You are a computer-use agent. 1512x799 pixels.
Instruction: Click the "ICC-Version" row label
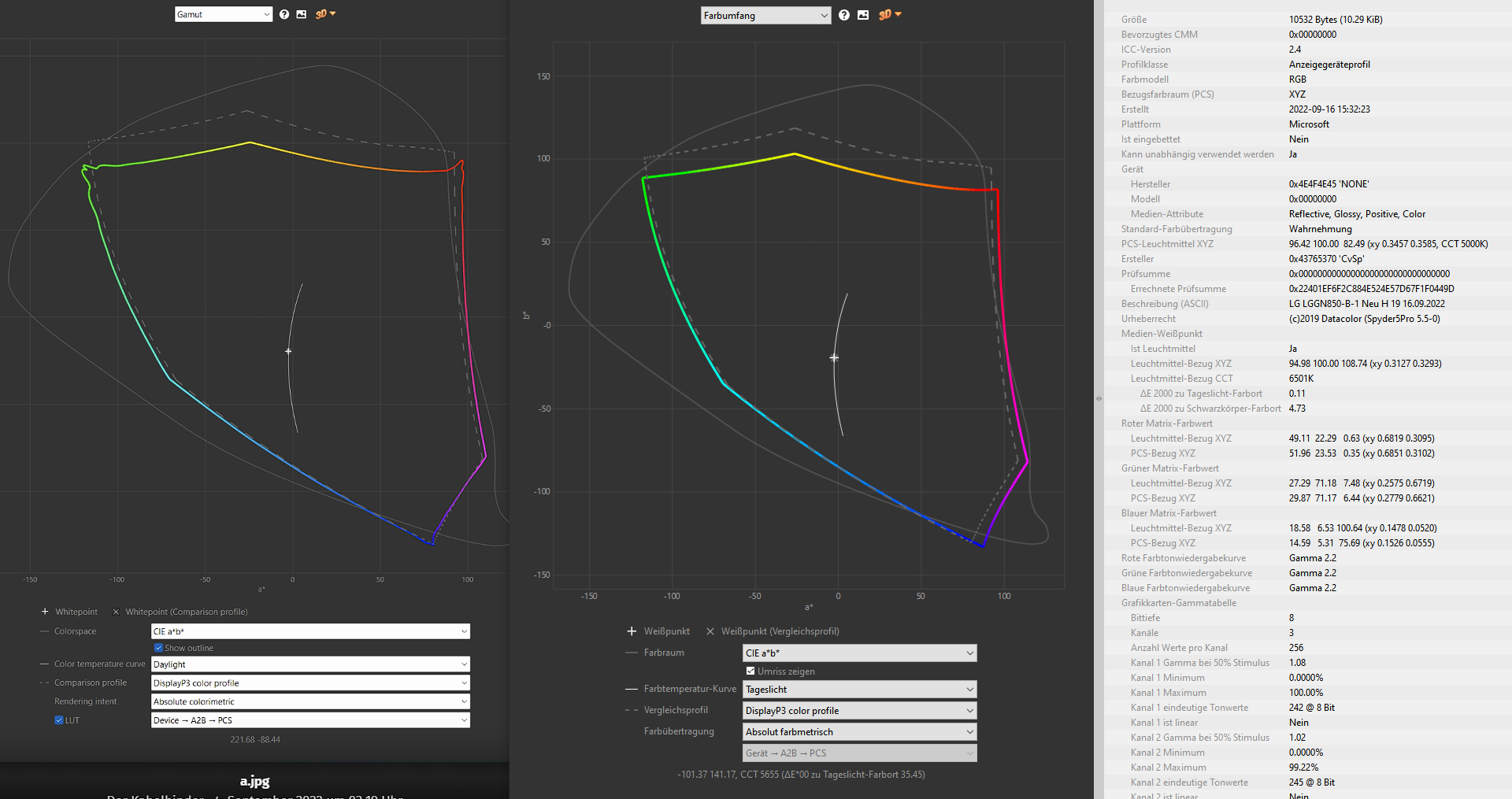(1146, 50)
